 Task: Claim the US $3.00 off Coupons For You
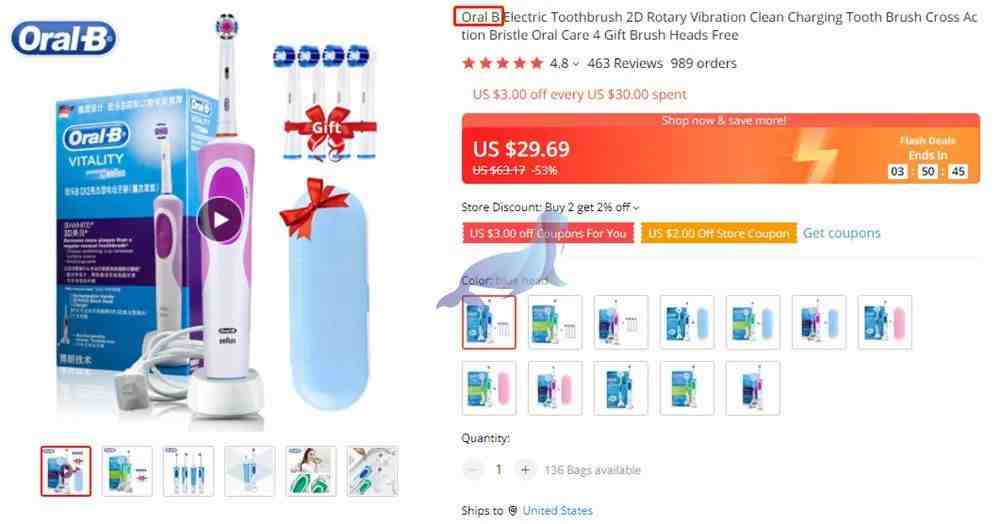pos(548,233)
